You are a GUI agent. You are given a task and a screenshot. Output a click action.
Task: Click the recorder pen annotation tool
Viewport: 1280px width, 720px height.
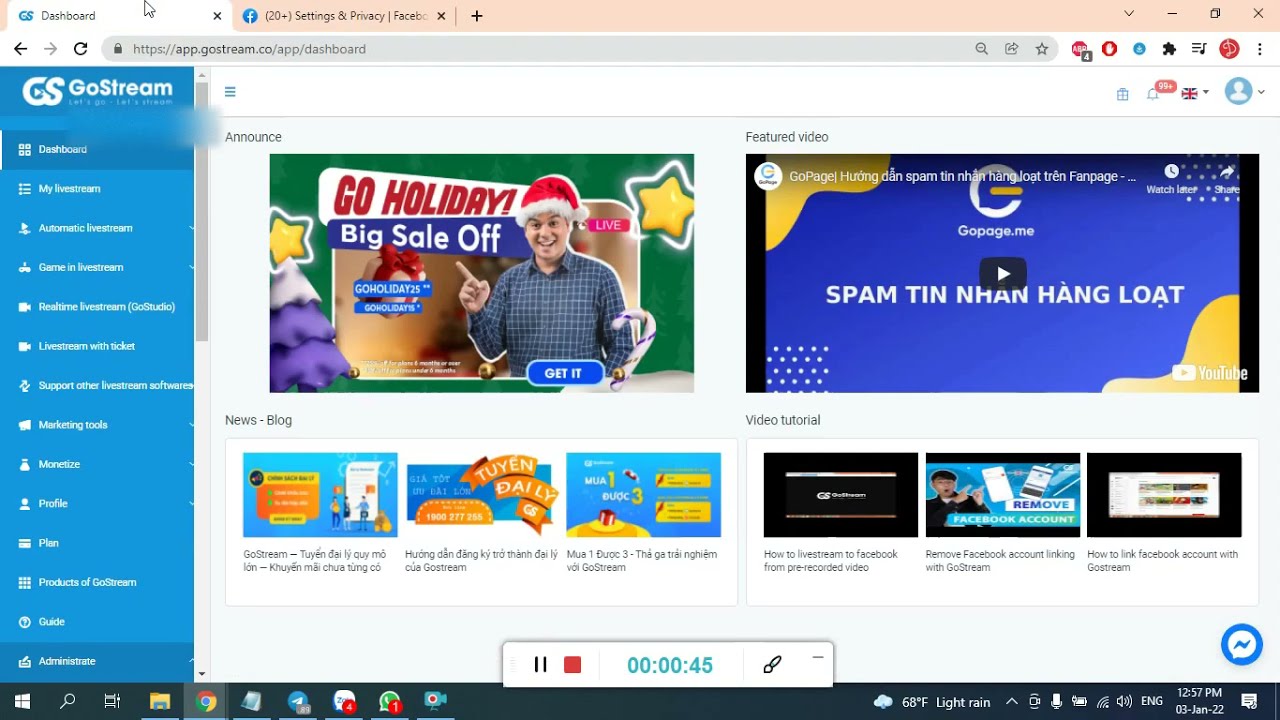click(772, 665)
